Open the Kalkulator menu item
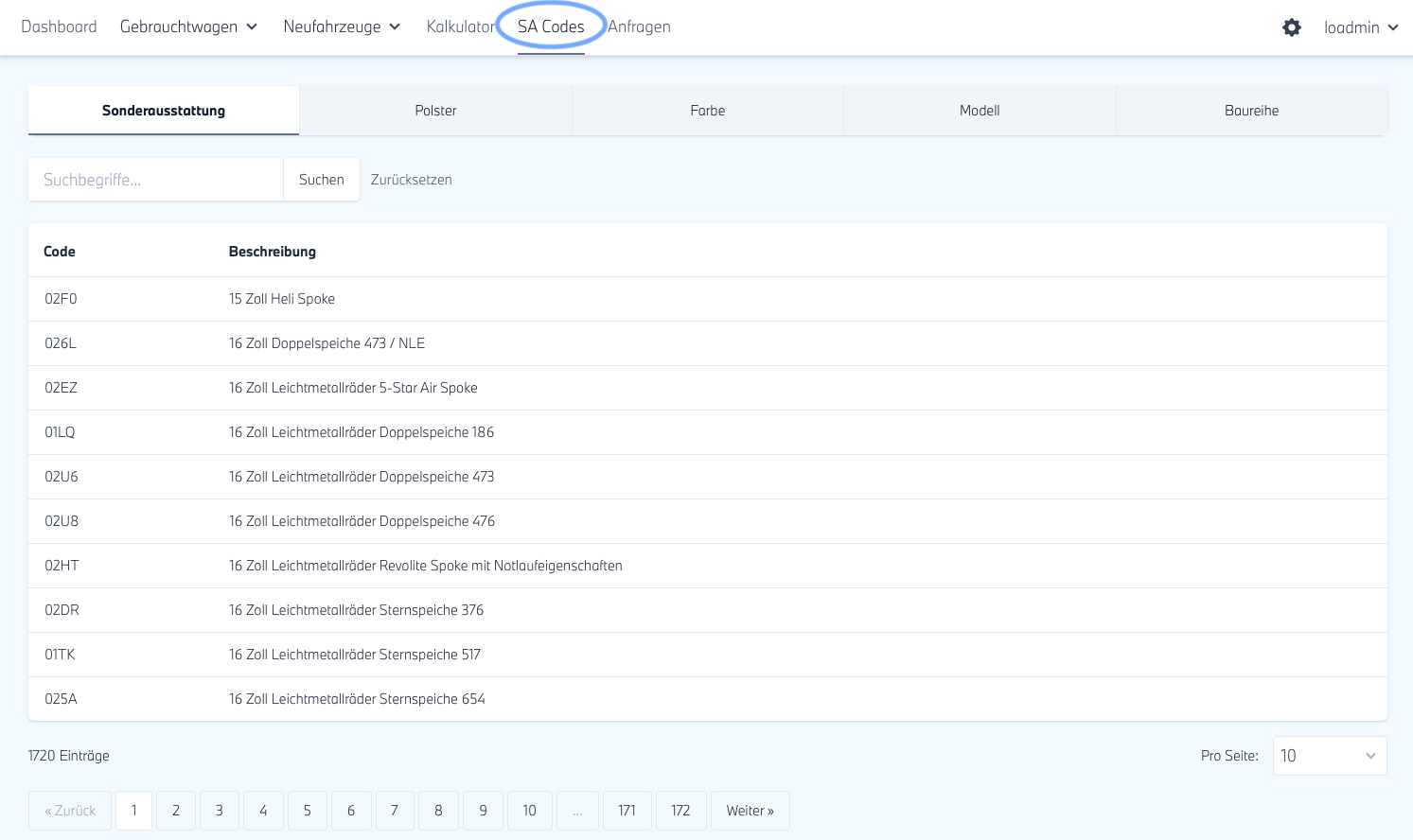 (x=460, y=26)
